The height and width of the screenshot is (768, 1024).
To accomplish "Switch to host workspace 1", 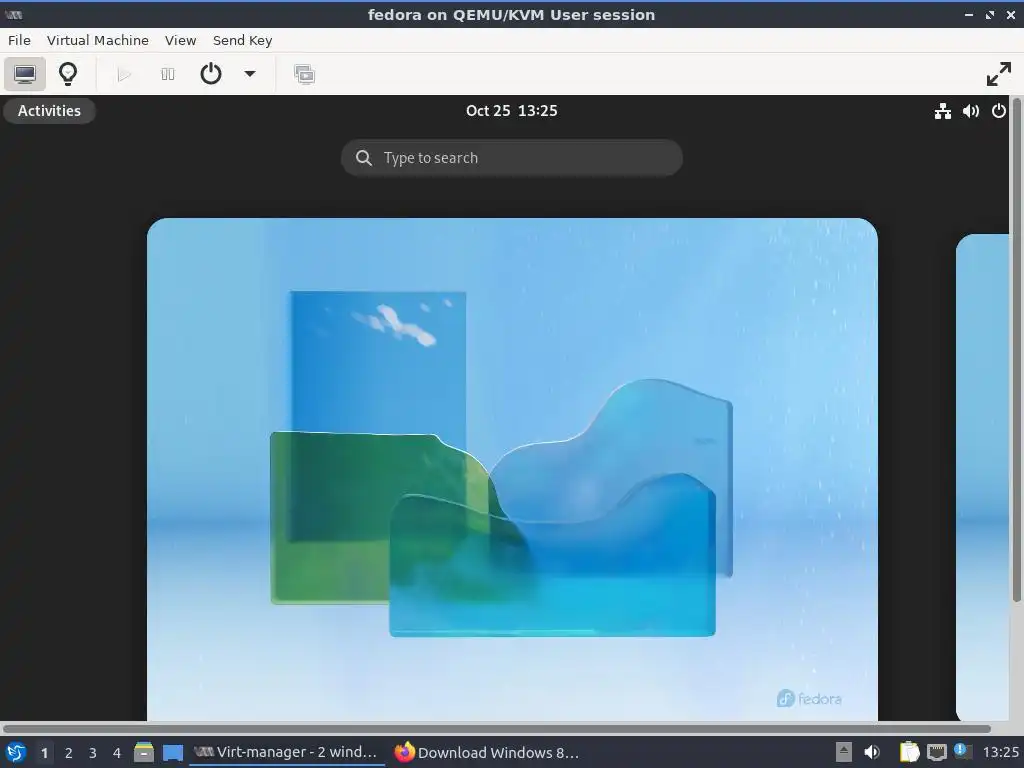I will [44, 753].
